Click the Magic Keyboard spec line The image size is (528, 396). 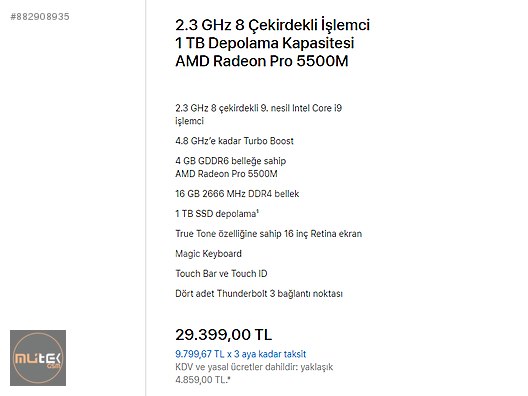pos(208,254)
